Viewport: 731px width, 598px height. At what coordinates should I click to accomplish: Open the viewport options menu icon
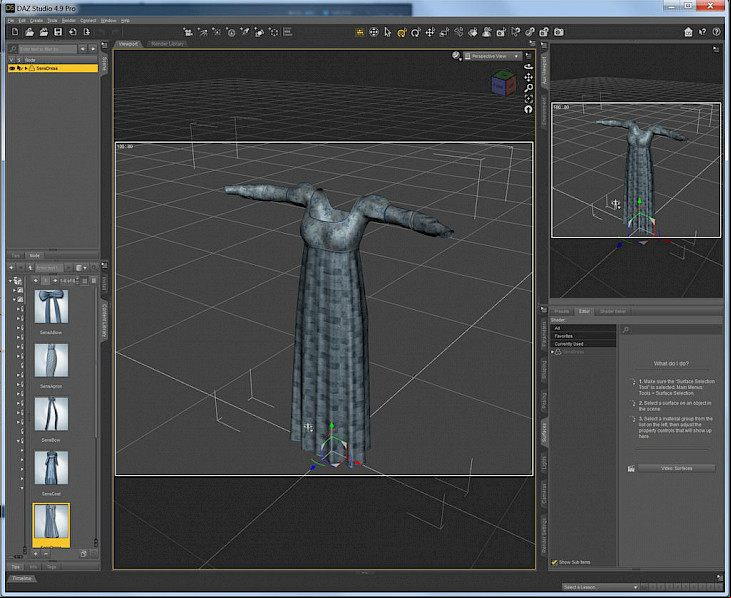click(528, 55)
